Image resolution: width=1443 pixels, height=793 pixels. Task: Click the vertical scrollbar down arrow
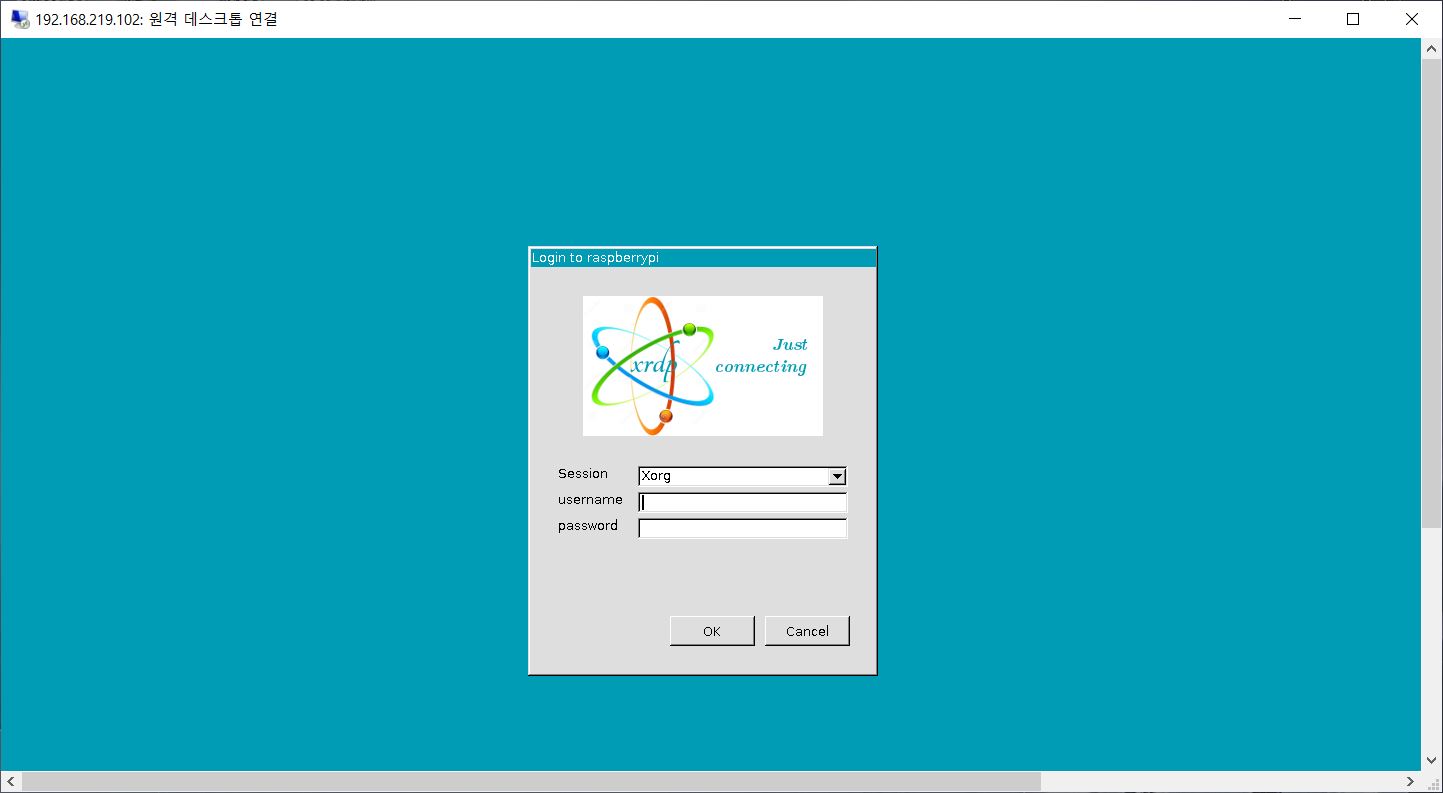[1432, 761]
